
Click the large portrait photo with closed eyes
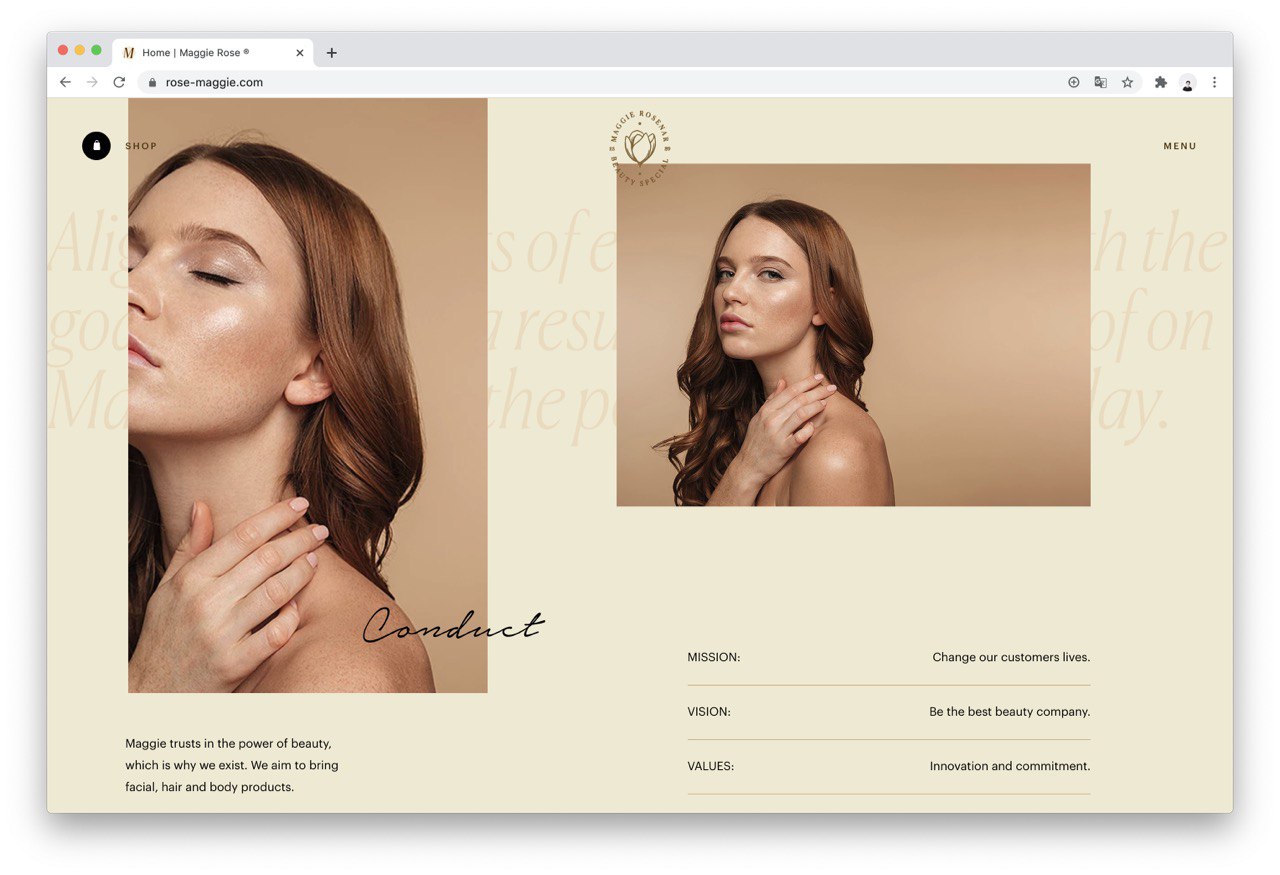click(308, 395)
